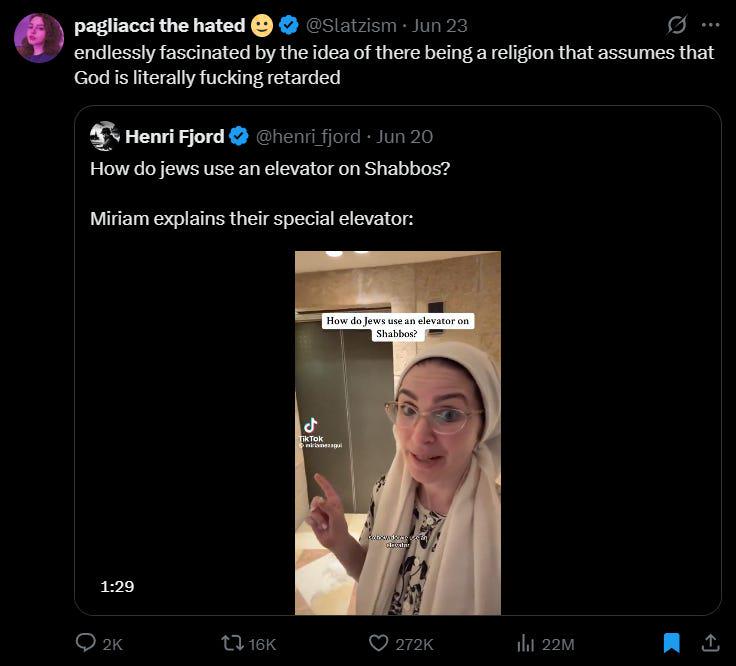
Task: Open the @henri_fjord handle
Action: pos(308,137)
